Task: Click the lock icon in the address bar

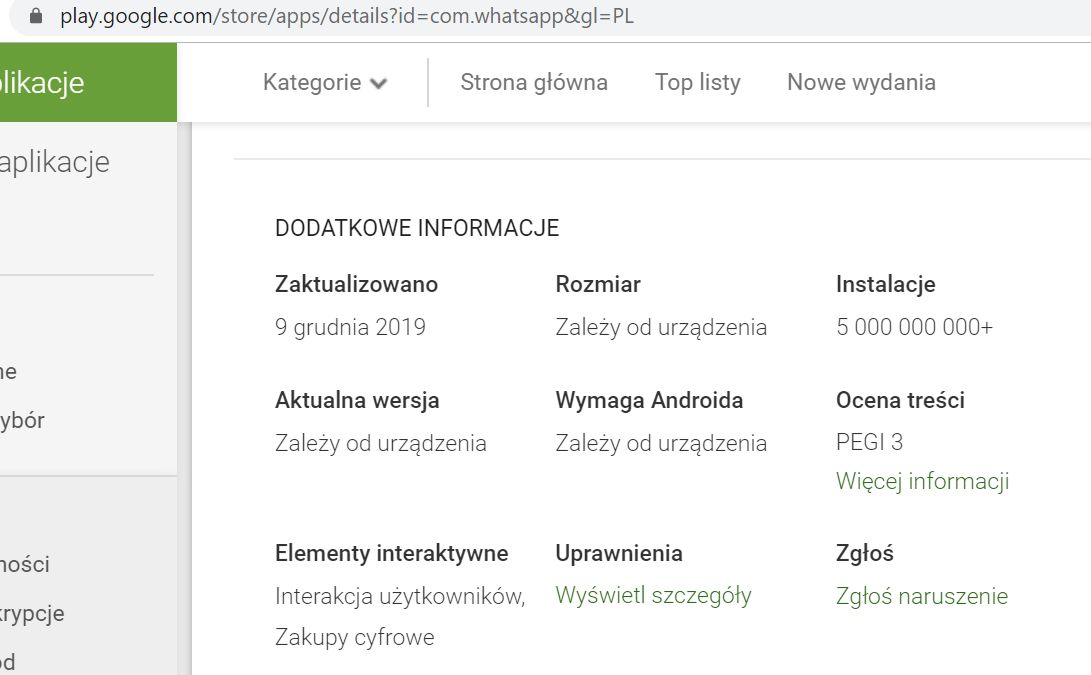Action: tap(34, 16)
